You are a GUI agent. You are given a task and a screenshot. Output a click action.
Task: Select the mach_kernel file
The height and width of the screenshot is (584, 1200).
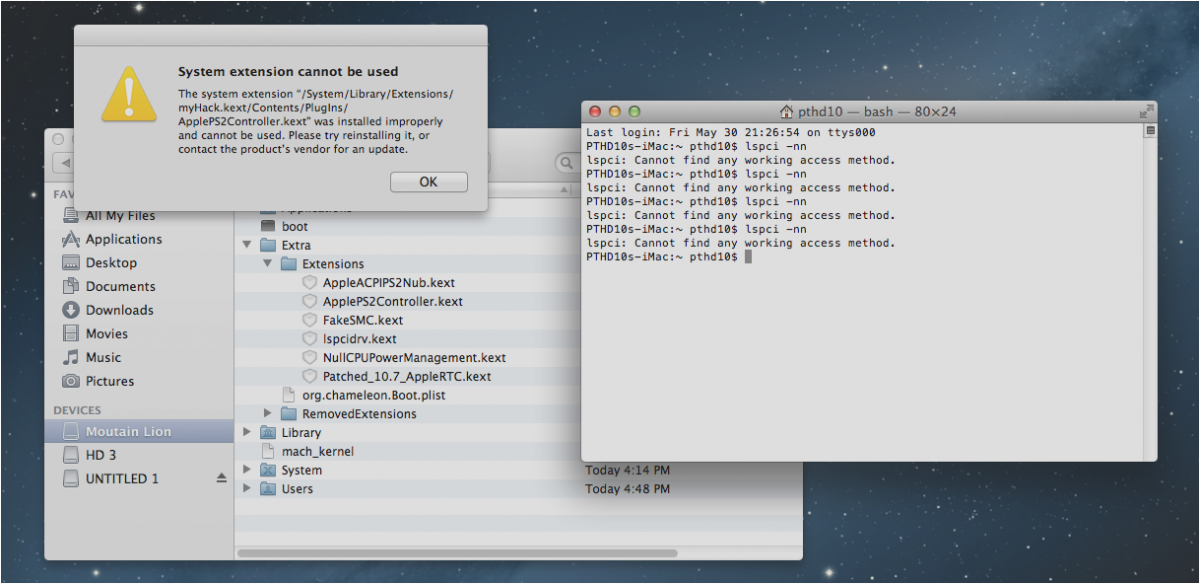click(x=317, y=451)
